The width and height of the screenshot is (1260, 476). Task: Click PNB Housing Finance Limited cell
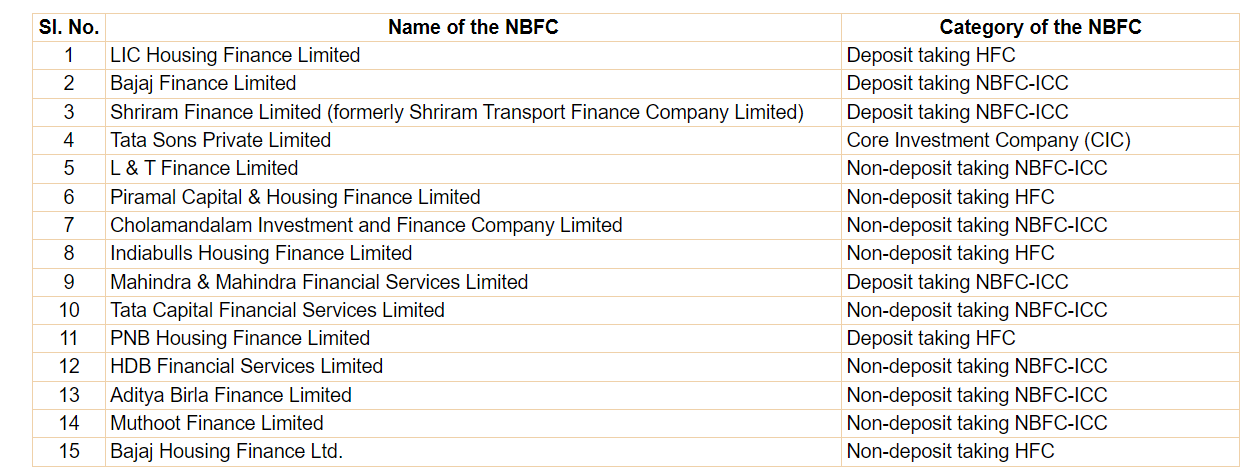(x=240, y=338)
